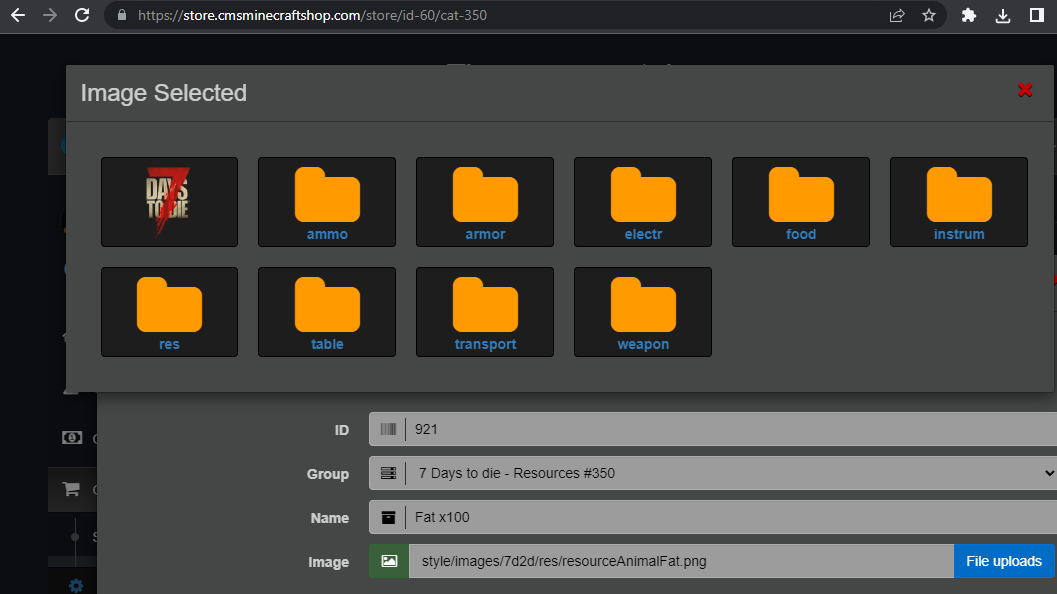Open the armor folder

485,201
